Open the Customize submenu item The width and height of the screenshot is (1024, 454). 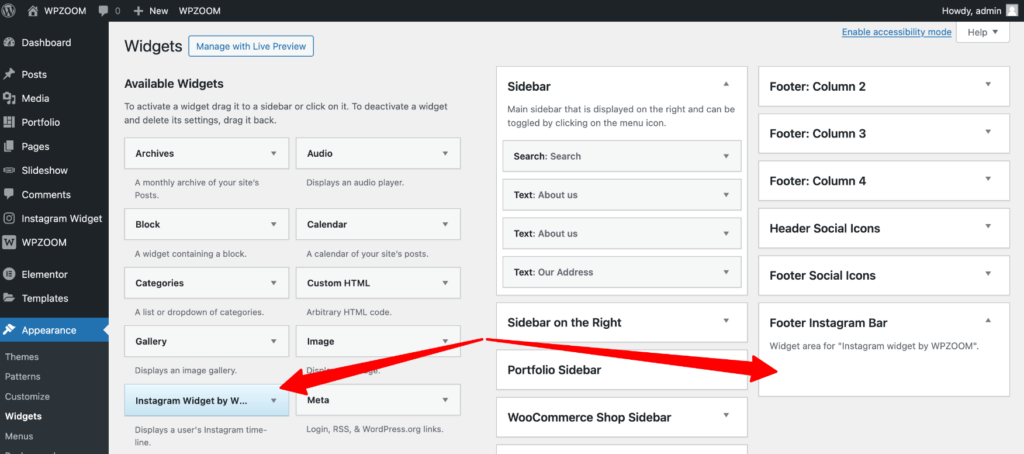[27, 397]
